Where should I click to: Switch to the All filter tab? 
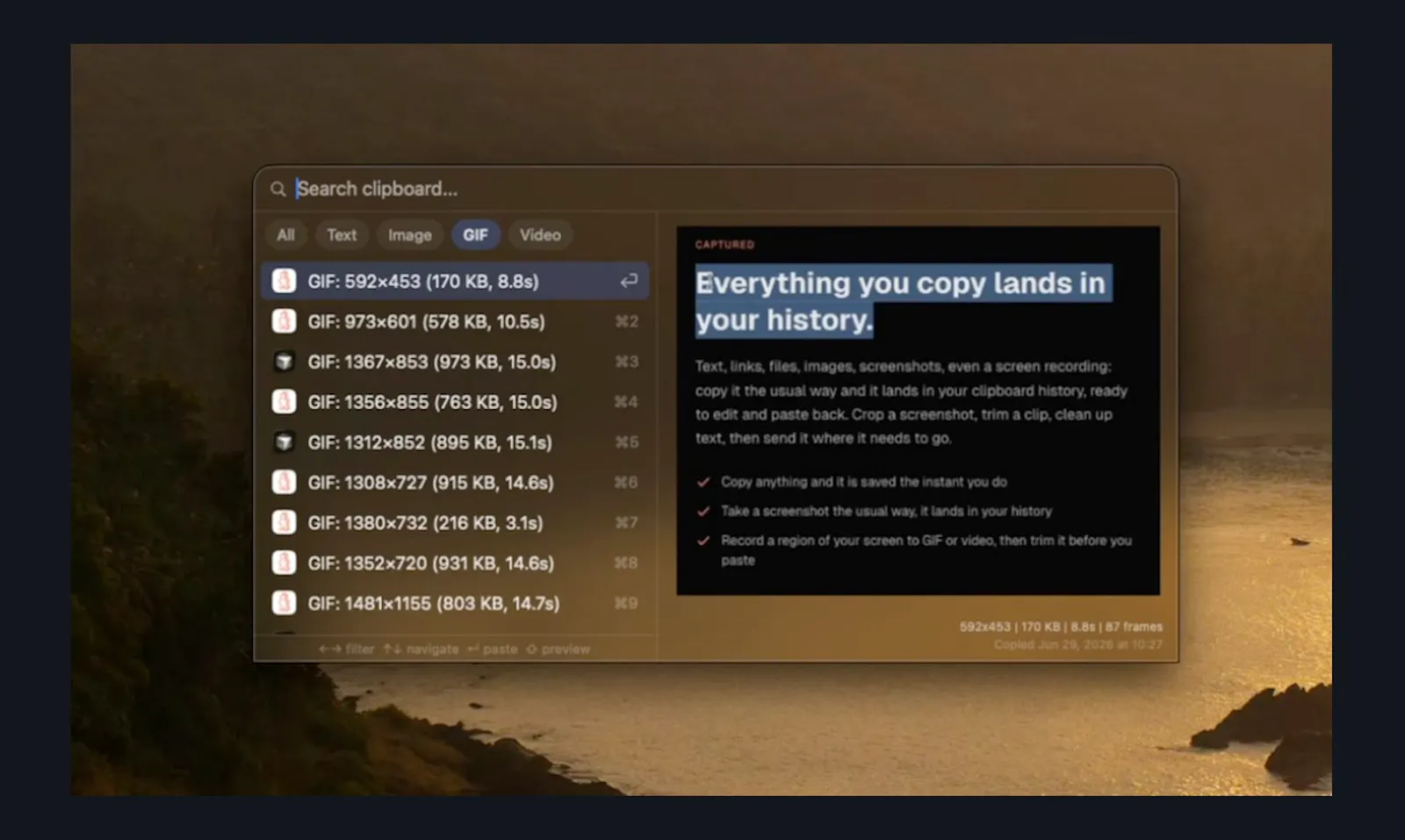pyautogui.click(x=285, y=235)
